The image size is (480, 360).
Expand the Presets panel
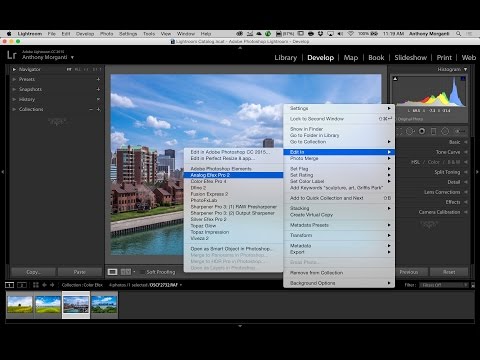(x=14, y=79)
